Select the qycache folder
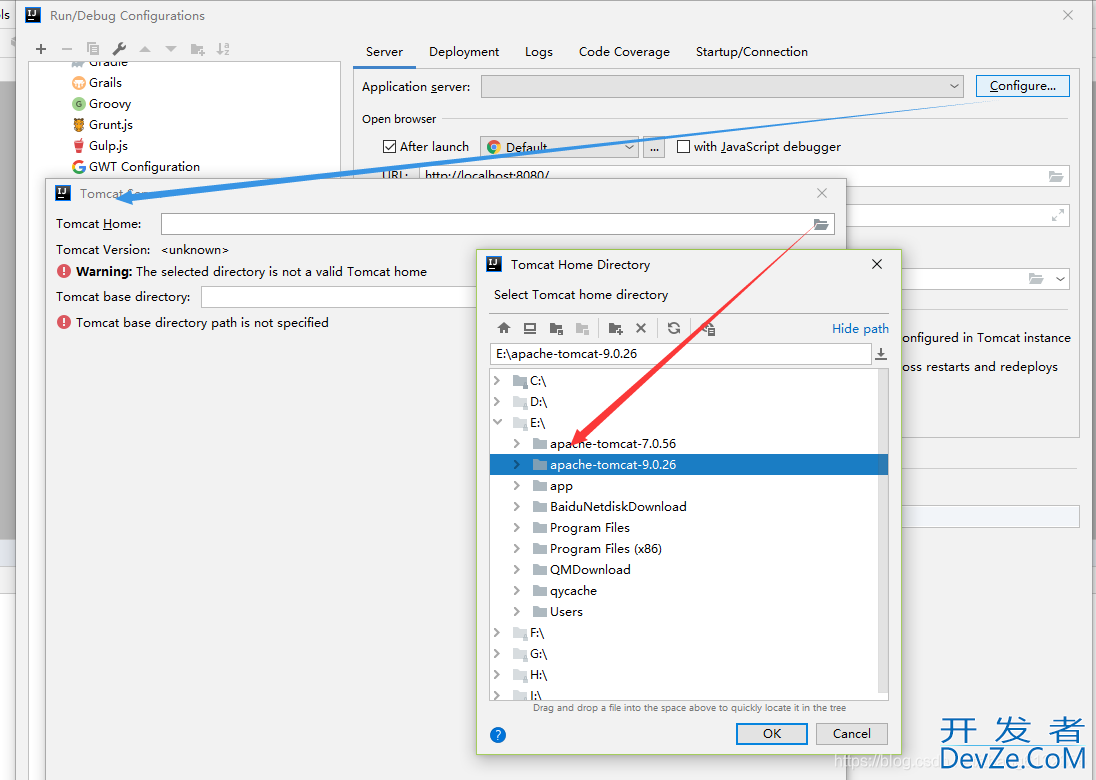Image resolution: width=1096 pixels, height=780 pixels. point(573,591)
